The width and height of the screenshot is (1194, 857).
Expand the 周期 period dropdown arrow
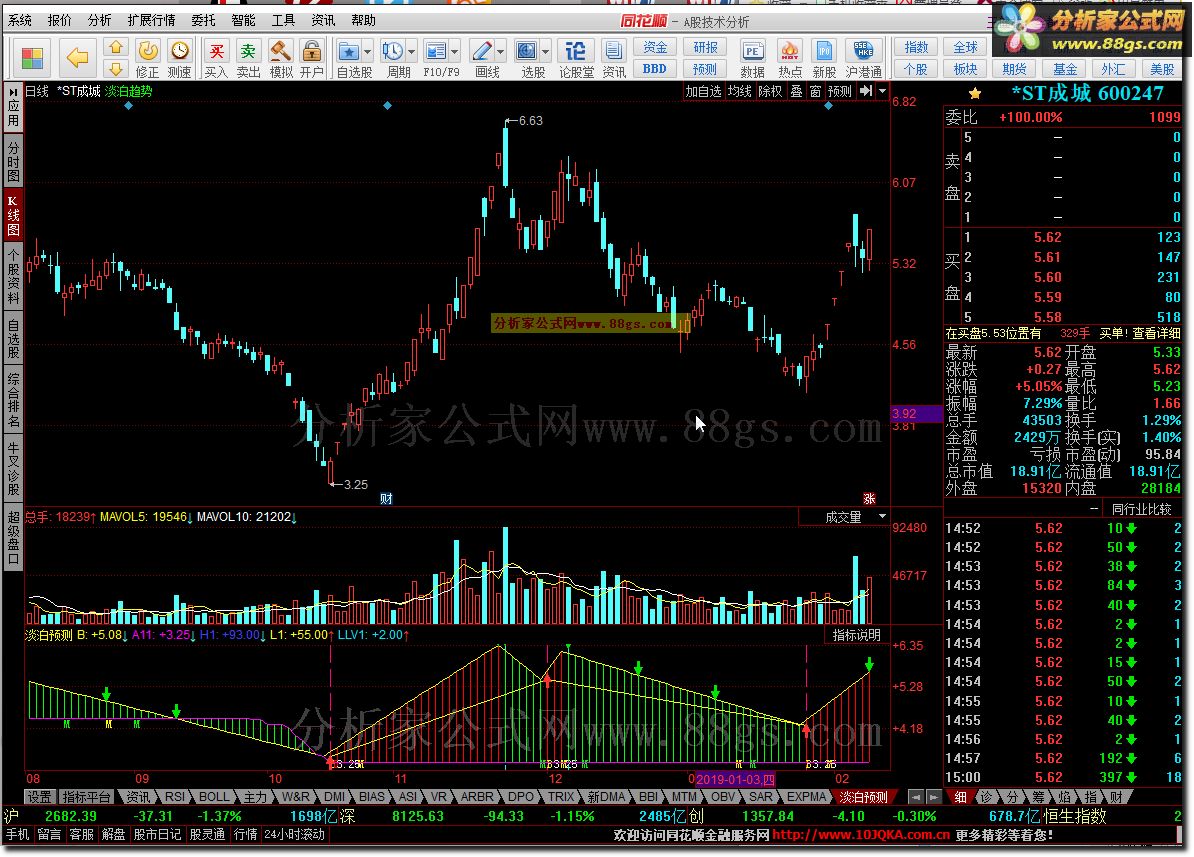pos(412,52)
